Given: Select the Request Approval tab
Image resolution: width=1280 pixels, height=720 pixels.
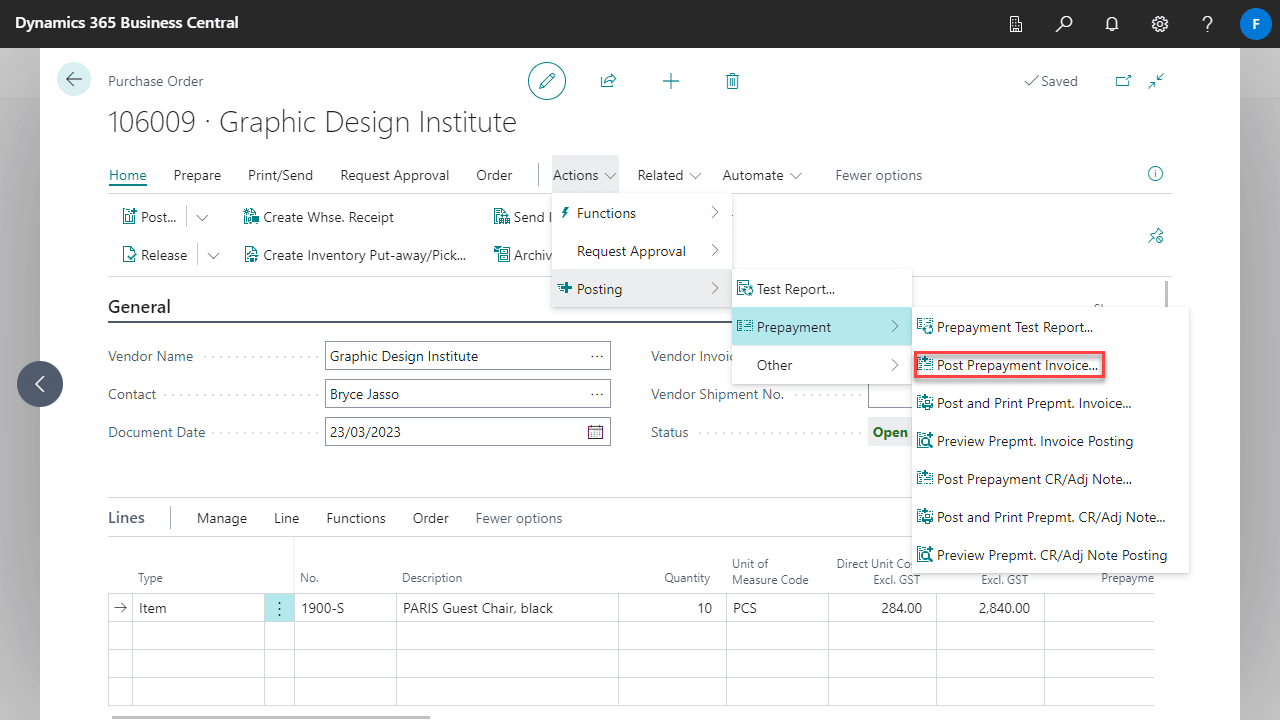Looking at the screenshot, I should tap(395, 175).
